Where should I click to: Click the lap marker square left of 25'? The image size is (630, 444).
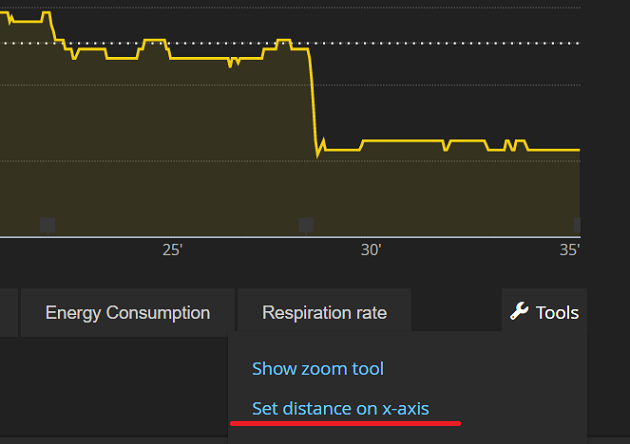coord(47,225)
